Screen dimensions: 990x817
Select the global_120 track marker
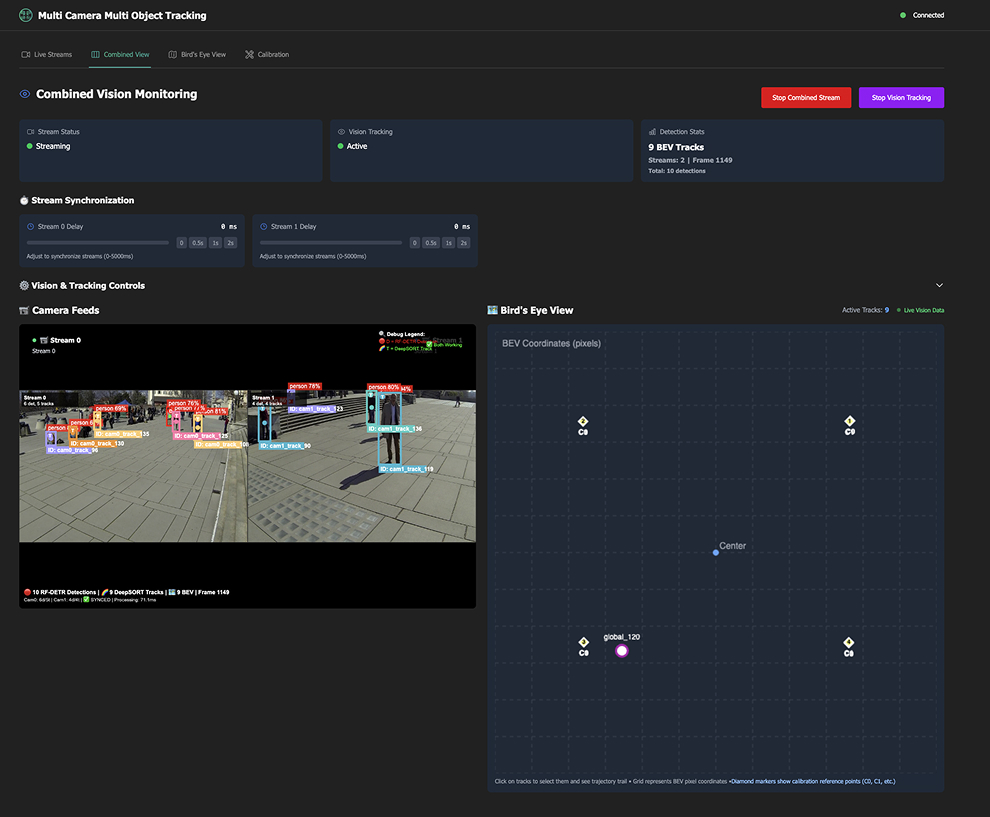622,651
